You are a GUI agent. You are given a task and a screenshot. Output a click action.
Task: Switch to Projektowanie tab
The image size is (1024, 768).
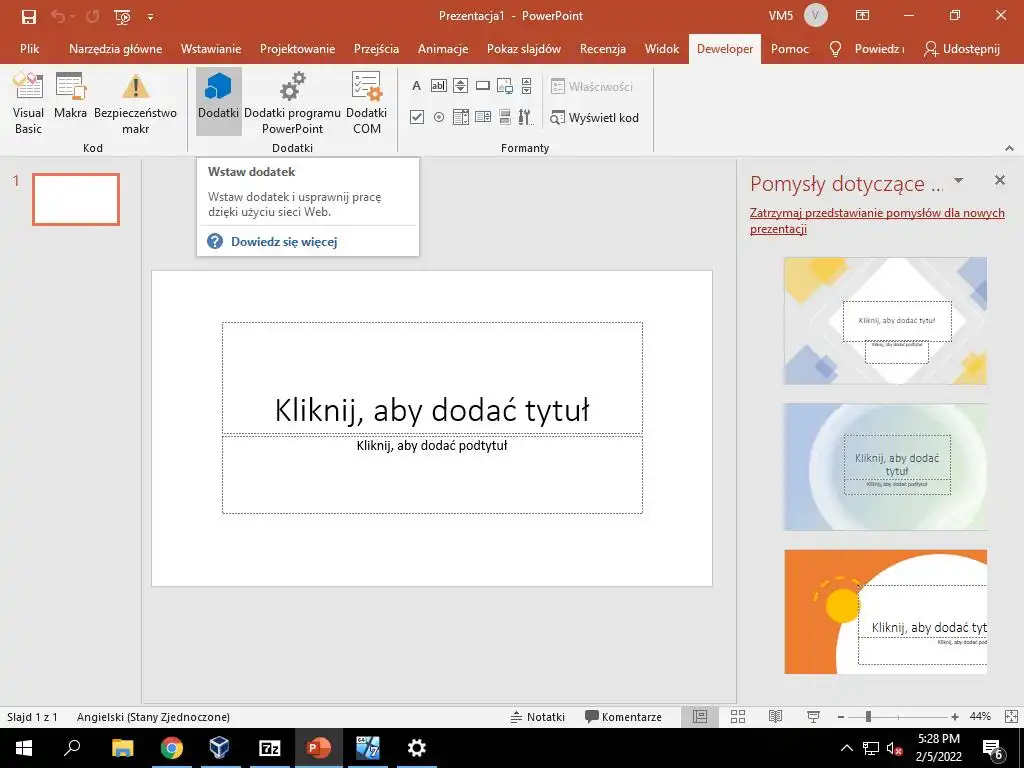[297, 48]
